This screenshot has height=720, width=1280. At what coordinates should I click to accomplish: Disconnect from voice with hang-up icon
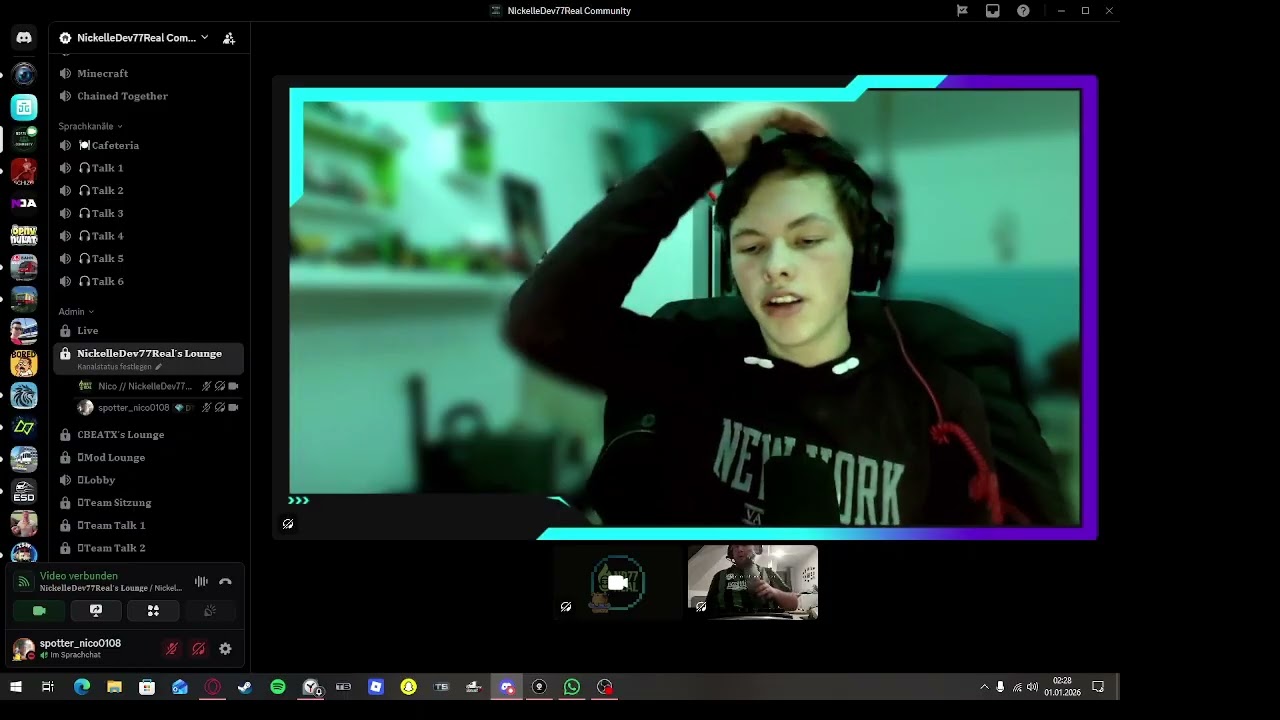pos(225,581)
